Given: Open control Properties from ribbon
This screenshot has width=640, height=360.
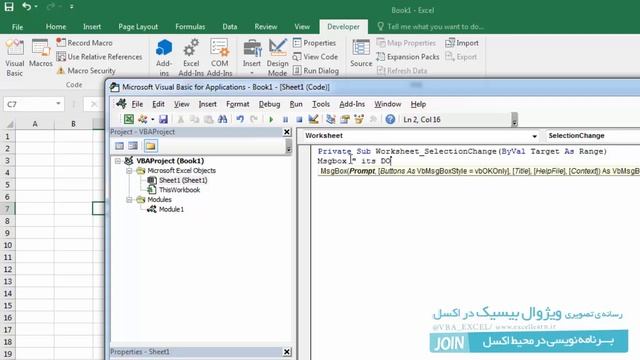Looking at the screenshot, I should tap(314, 43).
